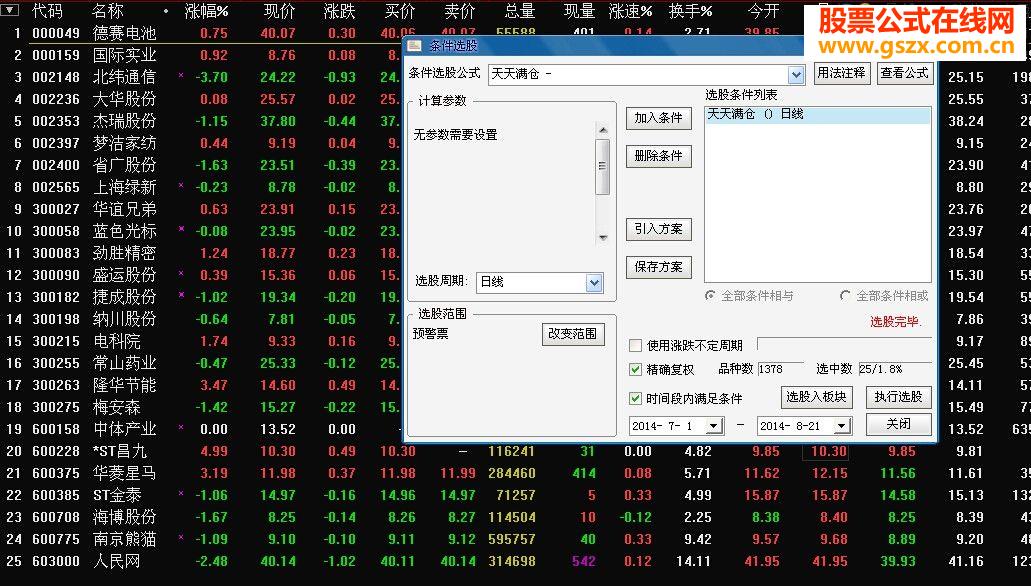Sort by the 总量 column header
Viewport: 1031px width, 586px height.
pyautogui.click(x=520, y=11)
